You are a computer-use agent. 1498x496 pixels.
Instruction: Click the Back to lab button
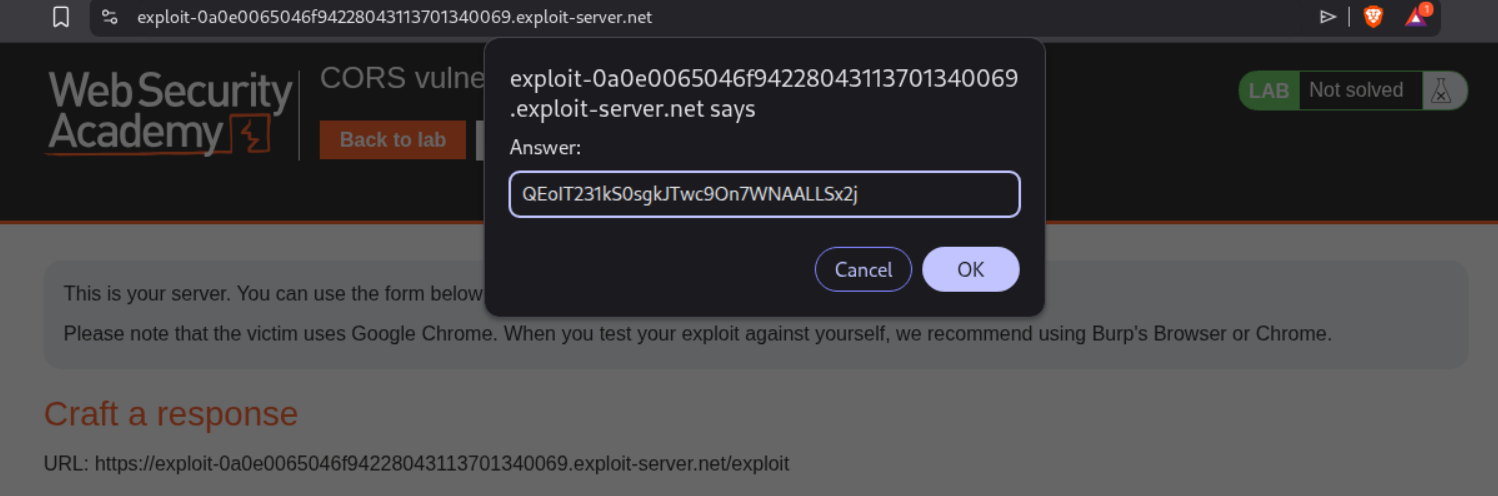tap(392, 140)
